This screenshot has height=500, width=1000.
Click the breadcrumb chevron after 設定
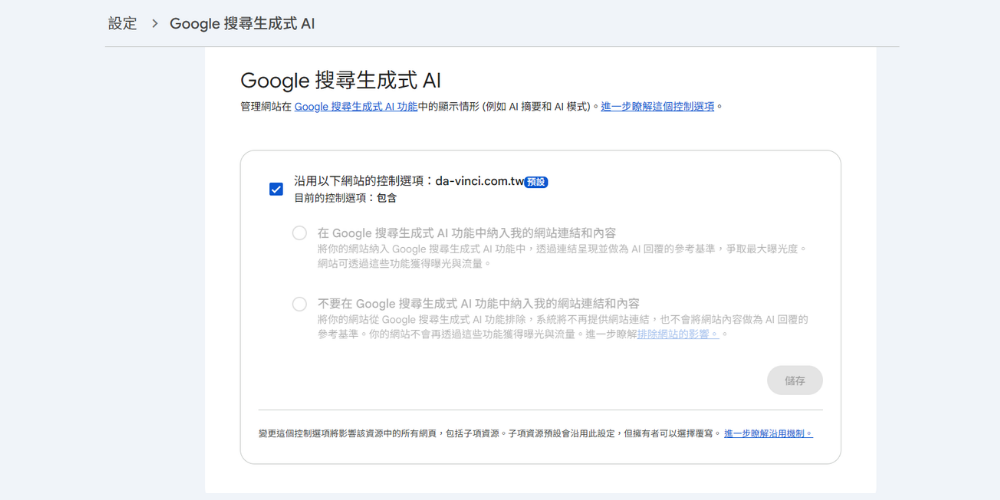(x=154, y=24)
